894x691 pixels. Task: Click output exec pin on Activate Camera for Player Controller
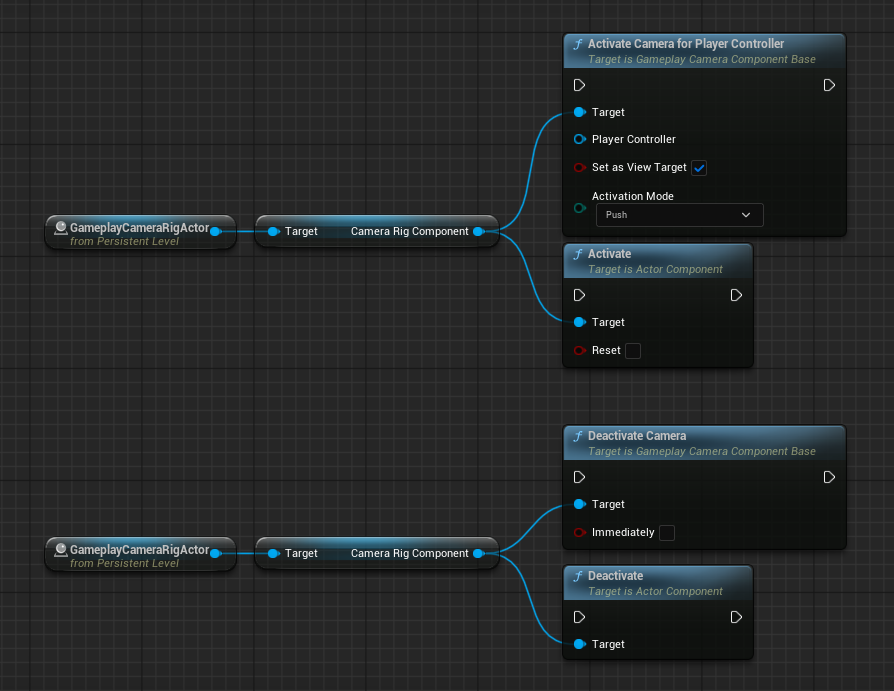click(x=829, y=85)
